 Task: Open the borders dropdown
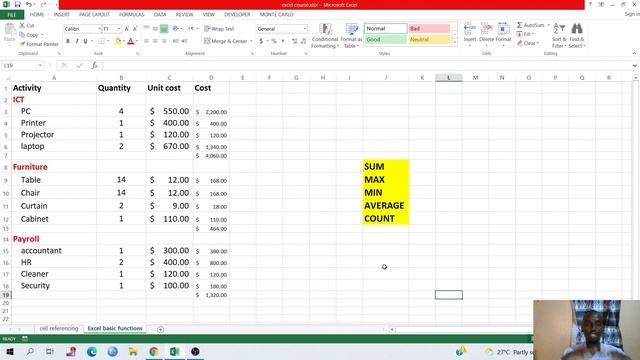pos(108,41)
